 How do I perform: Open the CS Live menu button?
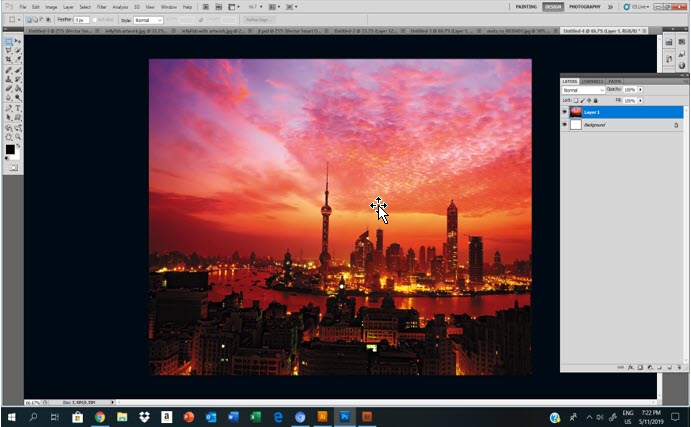(x=636, y=7)
